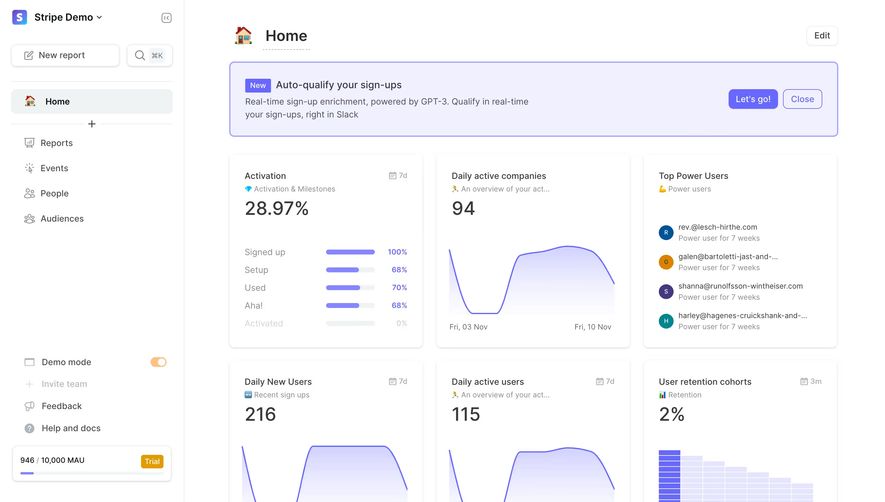Click the Let's go! button

(753, 99)
